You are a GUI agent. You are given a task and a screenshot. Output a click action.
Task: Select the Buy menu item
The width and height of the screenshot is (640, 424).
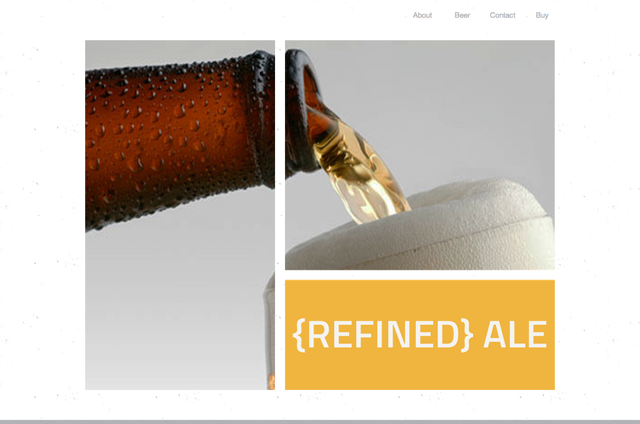542,15
